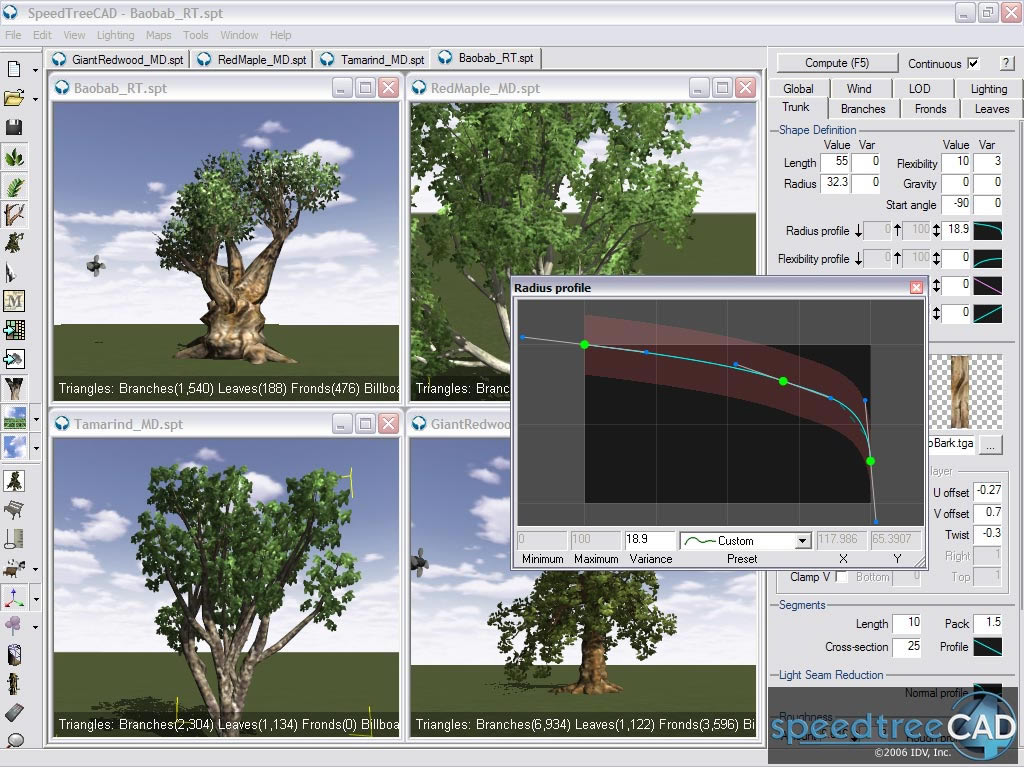Viewport: 1024px width, 768px height.
Task: Open the Radius profile curve swatch
Action: pyautogui.click(x=987, y=230)
